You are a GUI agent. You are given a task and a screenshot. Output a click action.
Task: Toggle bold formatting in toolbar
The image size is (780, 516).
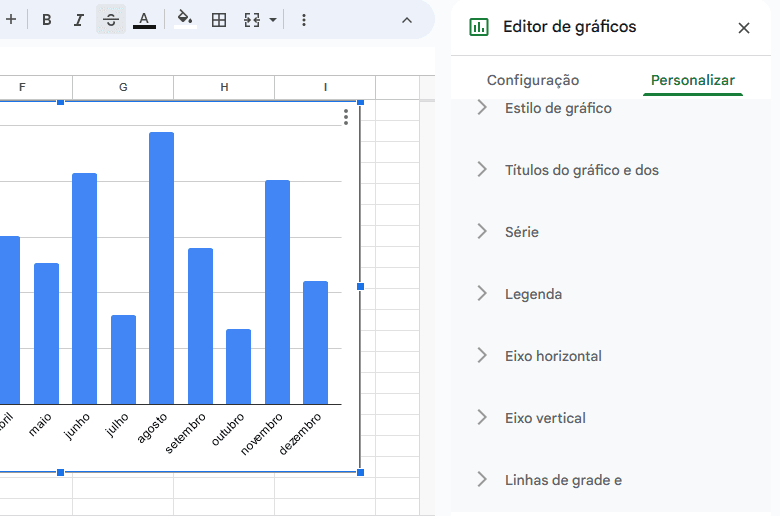pos(46,20)
